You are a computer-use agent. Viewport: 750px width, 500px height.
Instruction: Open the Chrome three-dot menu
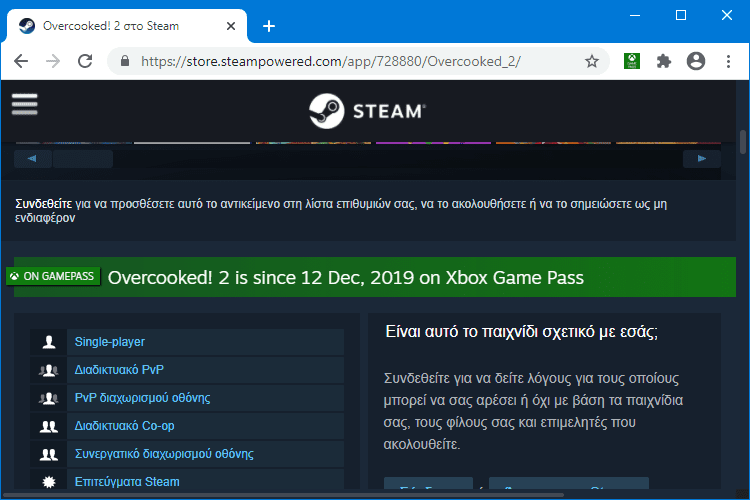click(x=728, y=61)
